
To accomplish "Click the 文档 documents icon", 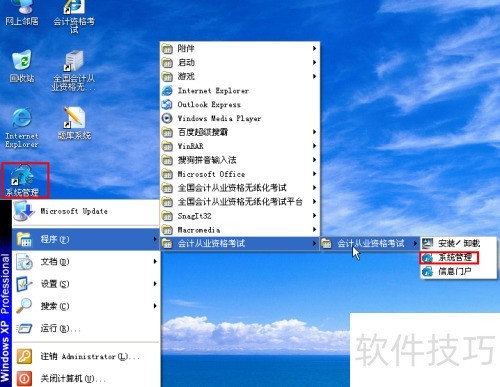I will click(x=24, y=262).
